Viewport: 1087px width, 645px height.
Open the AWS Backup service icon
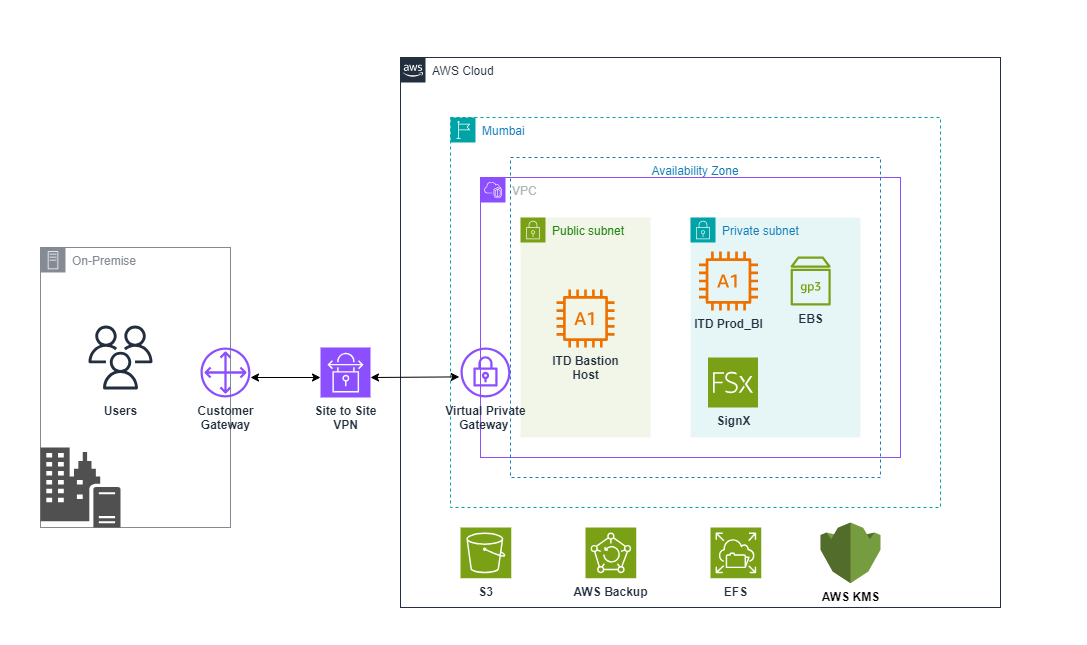click(610, 552)
